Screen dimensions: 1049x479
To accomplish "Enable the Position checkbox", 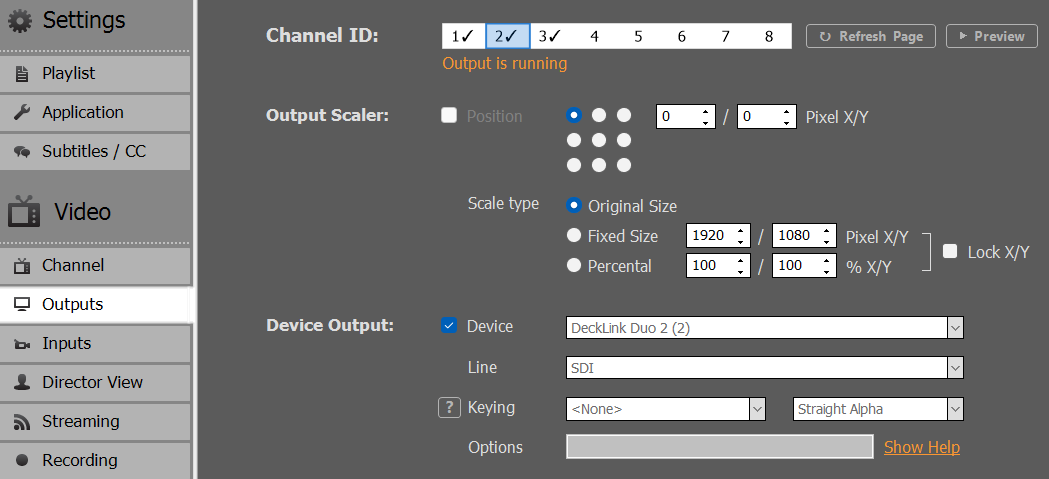I will coord(449,116).
